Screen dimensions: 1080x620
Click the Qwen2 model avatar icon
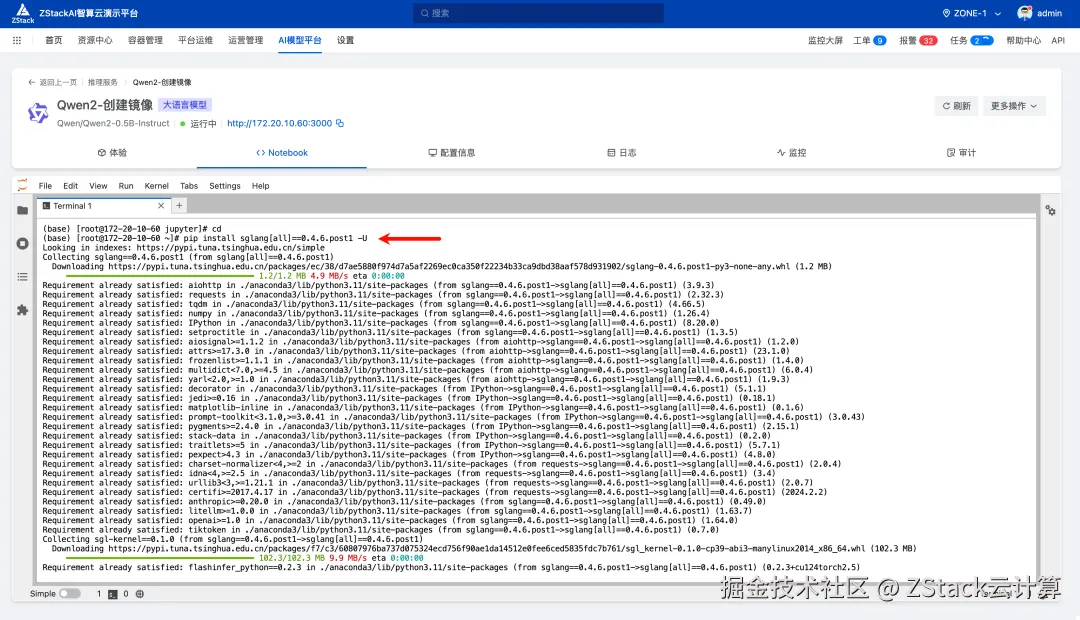[37, 114]
